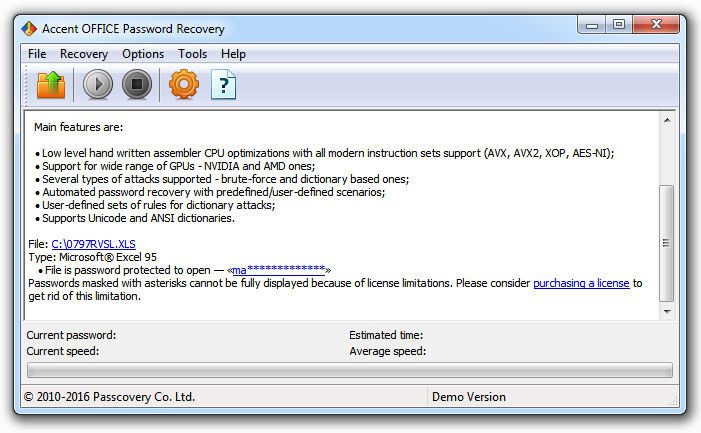
Task: Click the app logo in title bar
Action: [x=29, y=29]
